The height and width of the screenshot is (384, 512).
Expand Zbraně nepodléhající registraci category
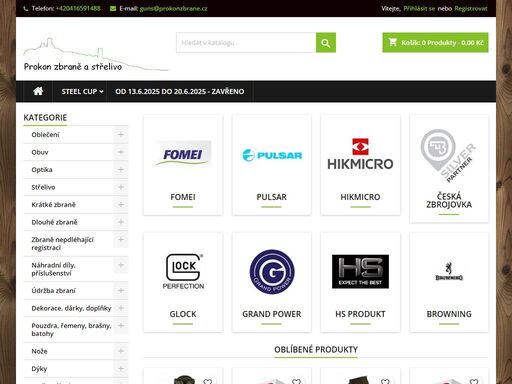tap(121, 240)
